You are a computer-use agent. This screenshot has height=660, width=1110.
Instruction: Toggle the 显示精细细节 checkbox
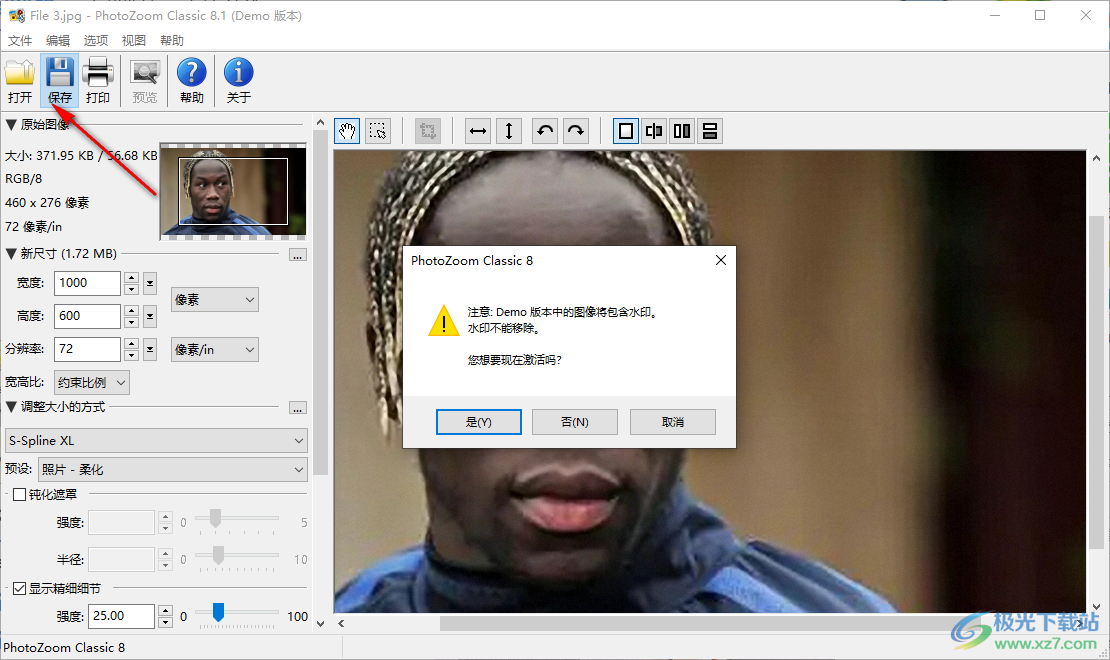point(20,588)
